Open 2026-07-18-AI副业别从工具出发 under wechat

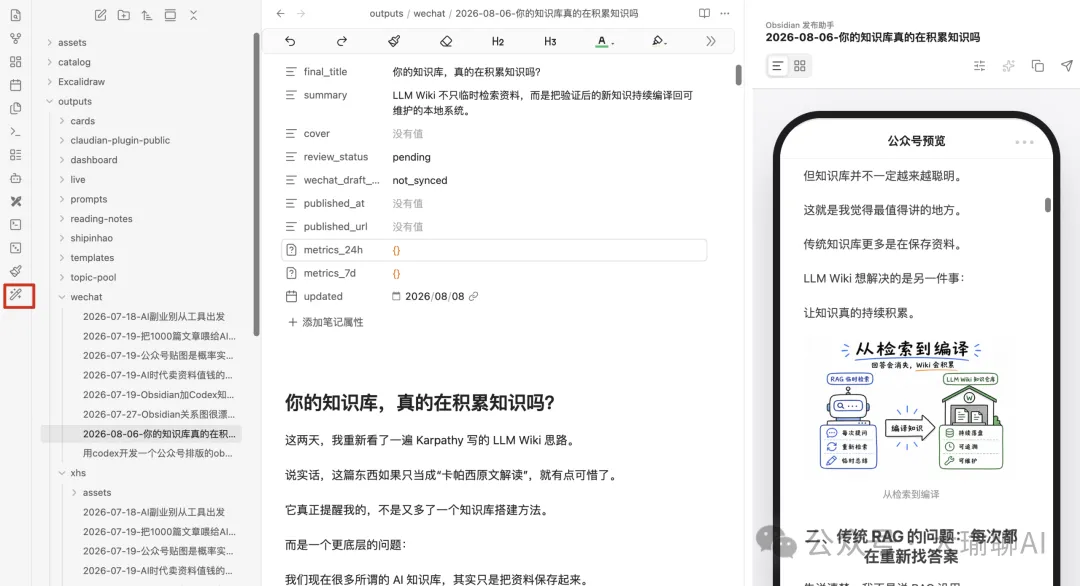[154, 317]
